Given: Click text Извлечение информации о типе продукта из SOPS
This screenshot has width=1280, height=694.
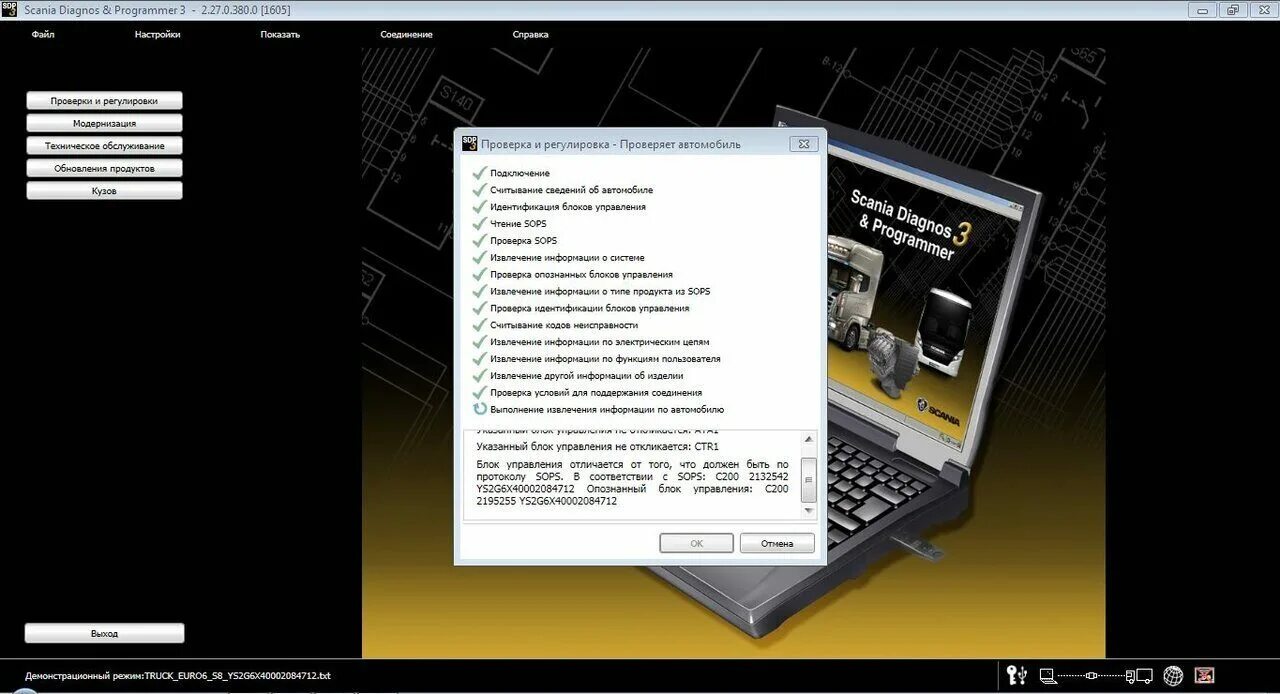Looking at the screenshot, I should point(600,291).
